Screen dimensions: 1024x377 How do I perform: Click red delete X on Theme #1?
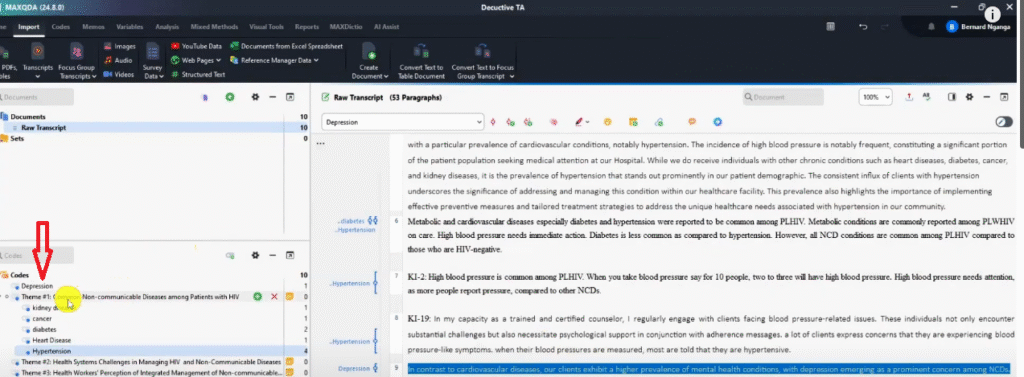point(274,297)
